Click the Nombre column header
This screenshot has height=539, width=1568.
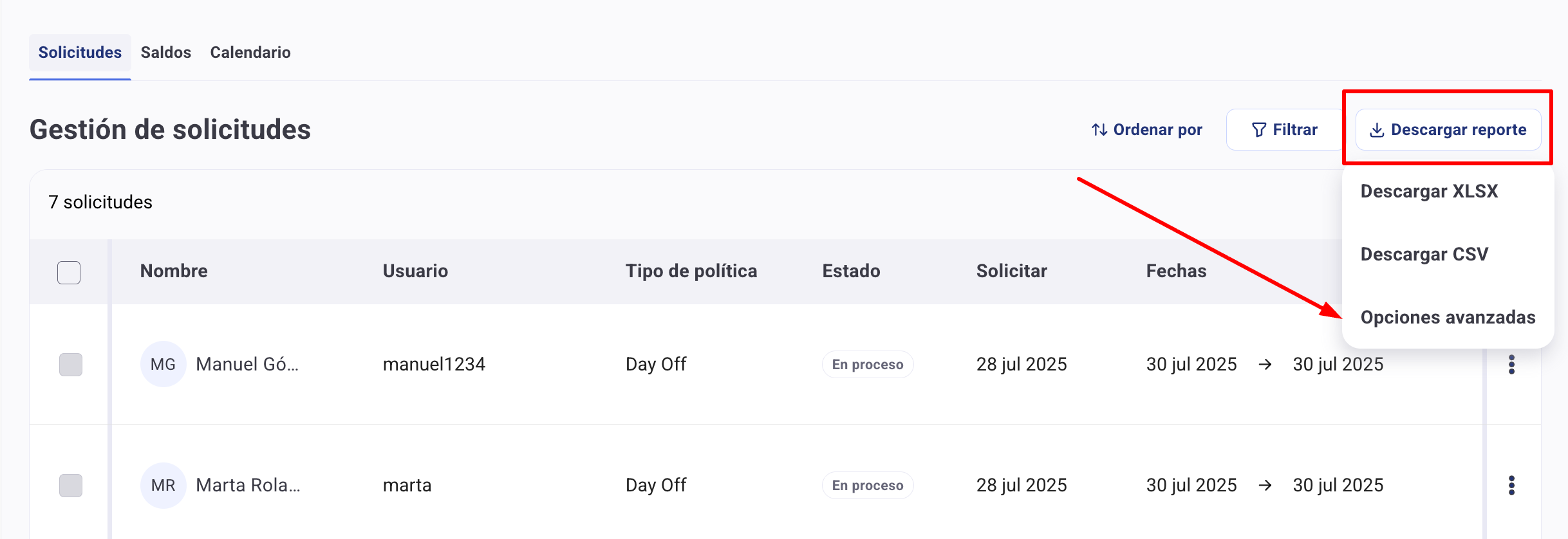pyautogui.click(x=174, y=271)
